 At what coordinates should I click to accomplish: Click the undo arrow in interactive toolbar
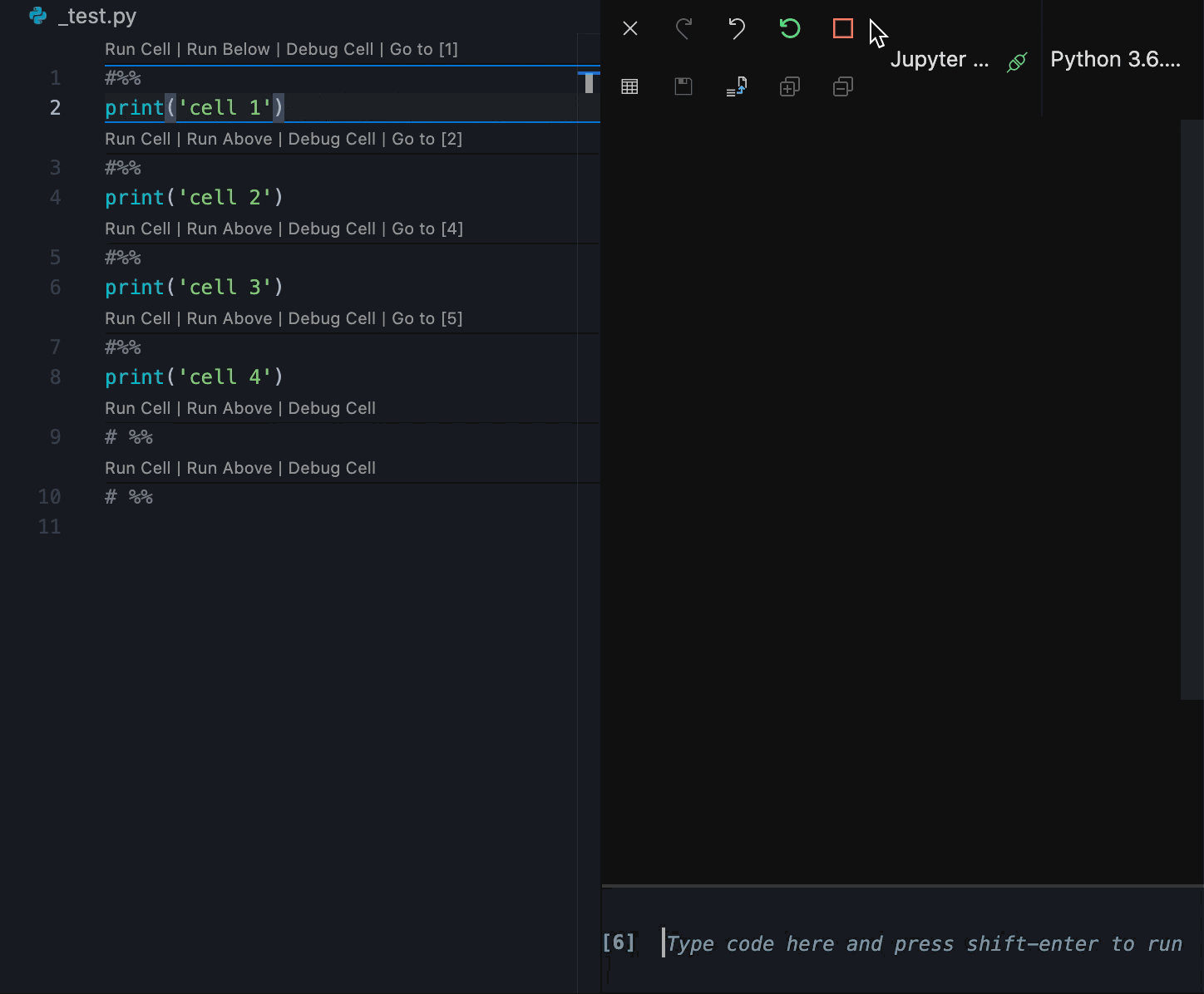(x=737, y=29)
